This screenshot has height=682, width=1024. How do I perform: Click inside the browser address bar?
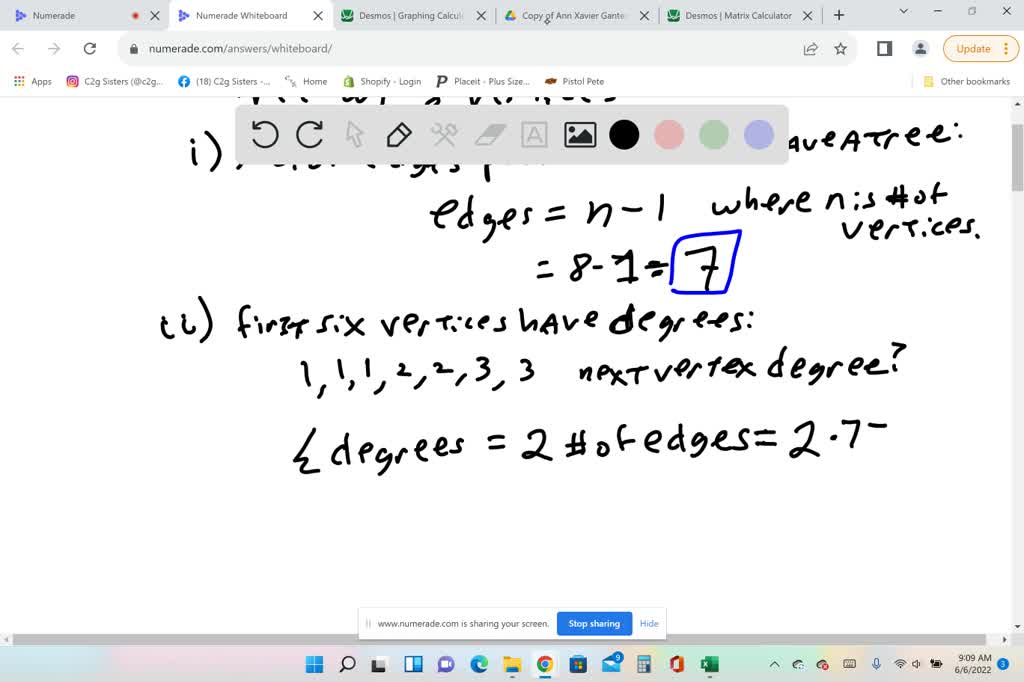click(300, 48)
